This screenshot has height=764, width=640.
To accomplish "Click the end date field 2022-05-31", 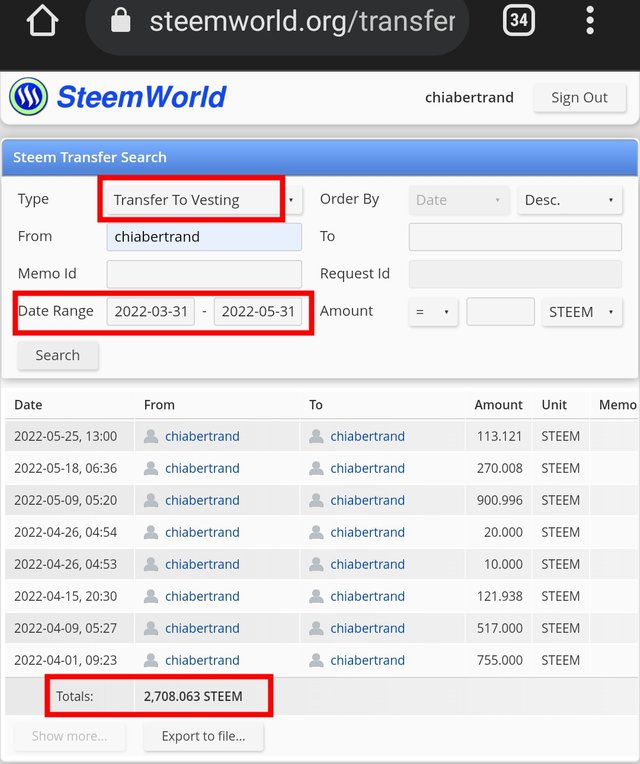I will [x=258, y=311].
